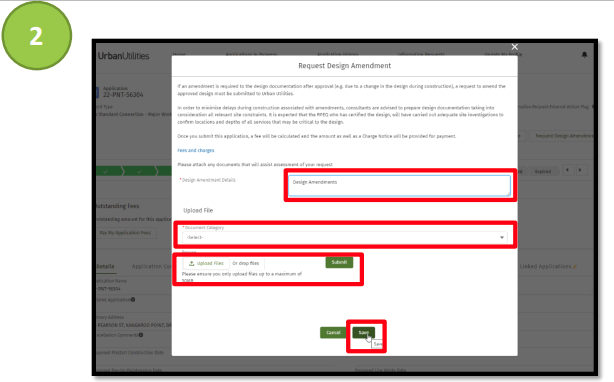This screenshot has height=382, width=614.
Task: Click background Request Design Amendment button
Action: tap(563, 136)
